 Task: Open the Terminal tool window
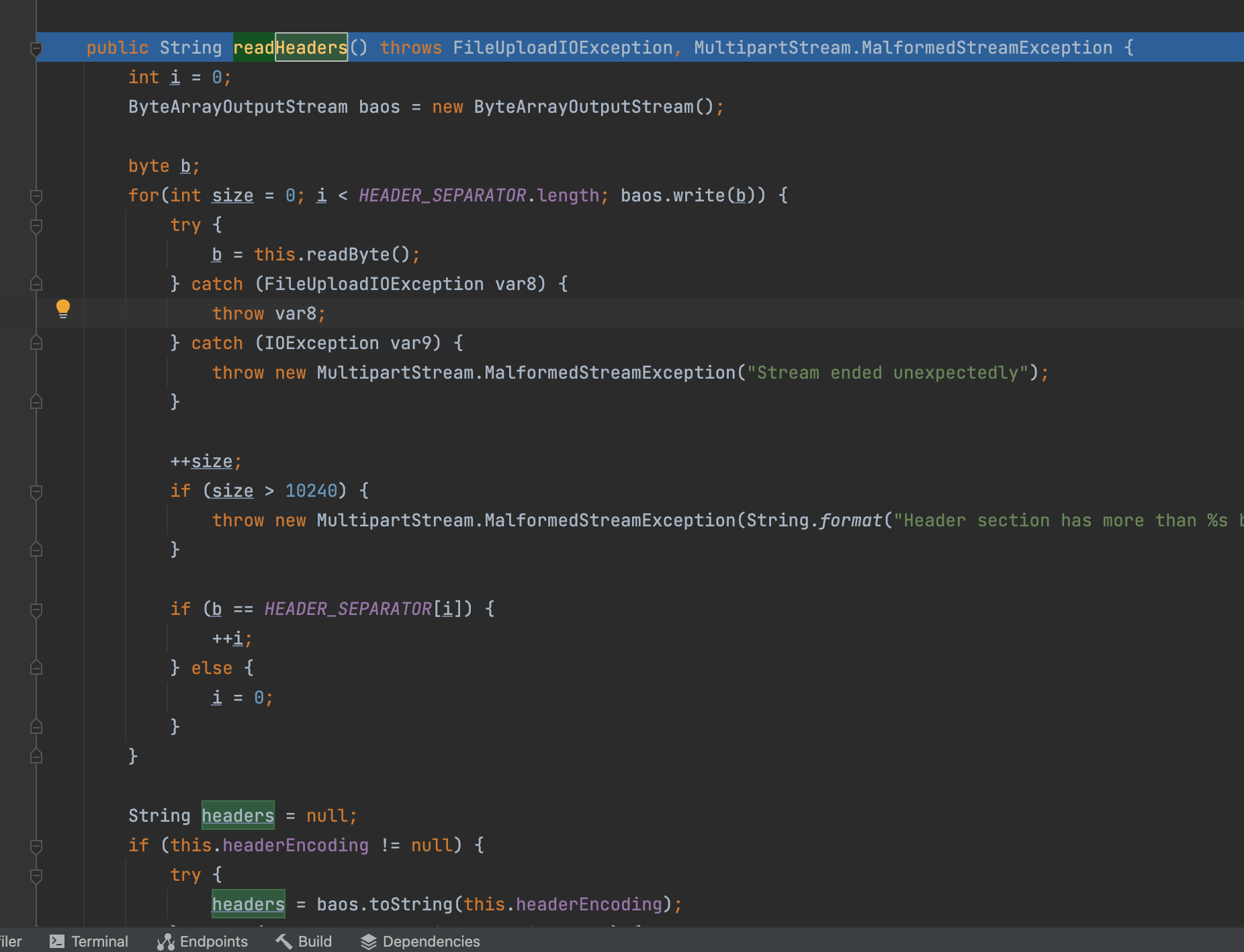[x=89, y=941]
